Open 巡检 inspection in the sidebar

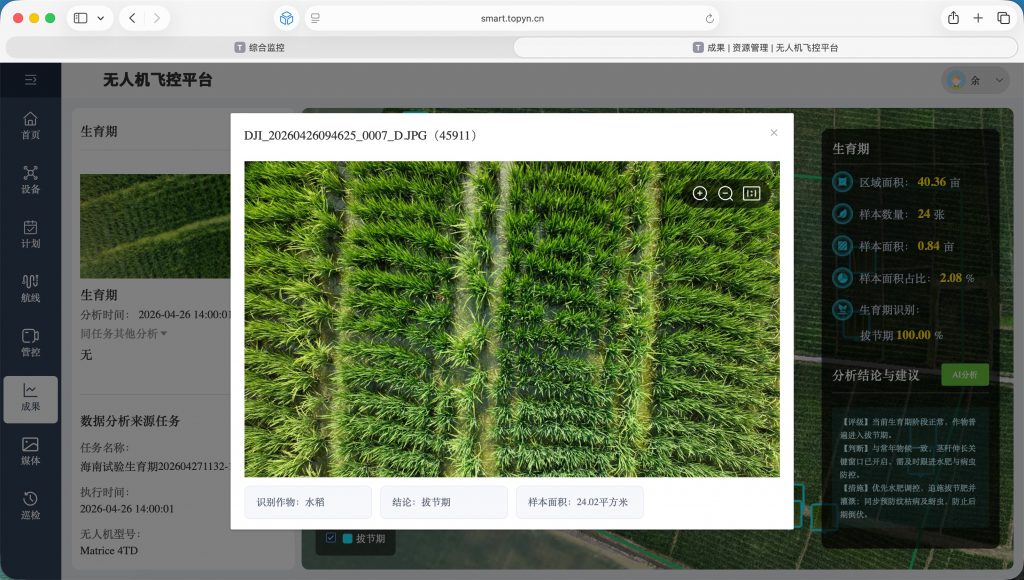click(x=31, y=506)
